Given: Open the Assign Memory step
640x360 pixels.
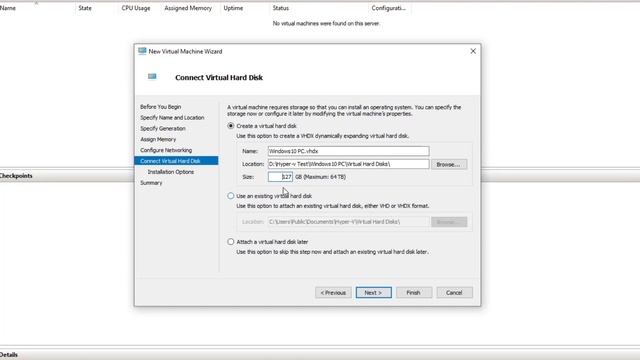Looking at the screenshot, I should (158, 140).
